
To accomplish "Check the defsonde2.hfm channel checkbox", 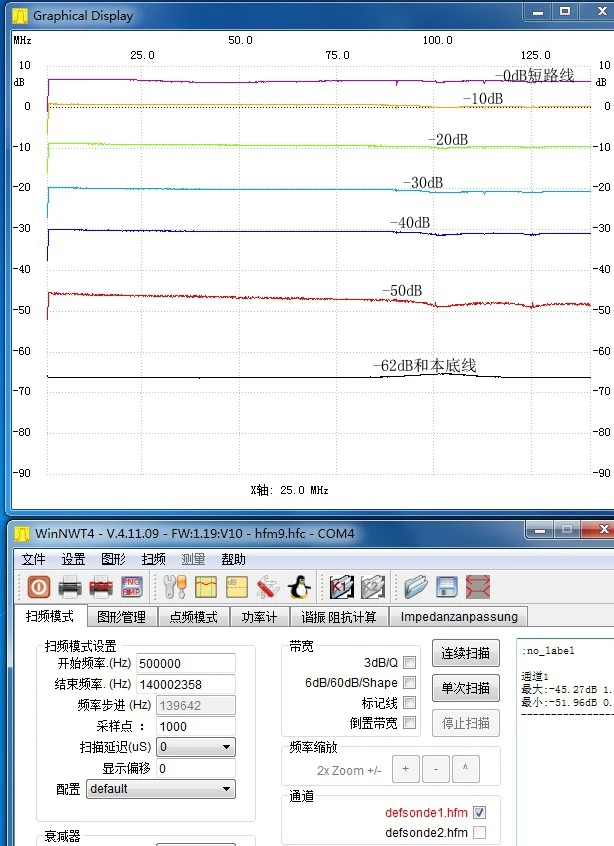I will click(x=479, y=833).
